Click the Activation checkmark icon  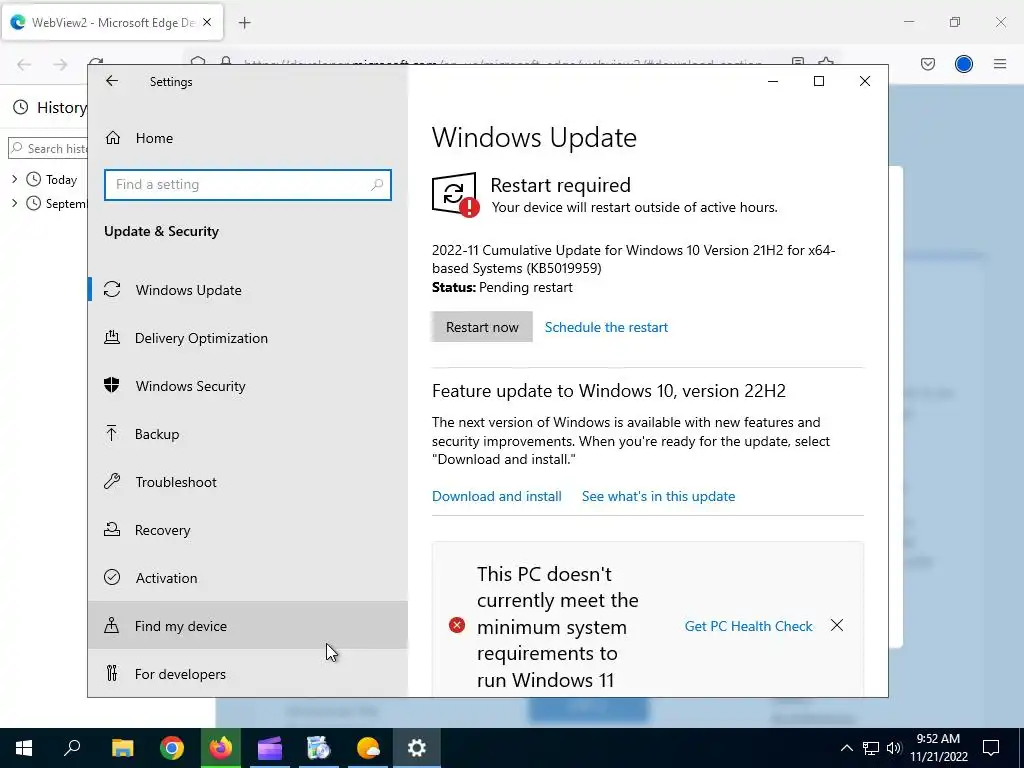(112, 577)
